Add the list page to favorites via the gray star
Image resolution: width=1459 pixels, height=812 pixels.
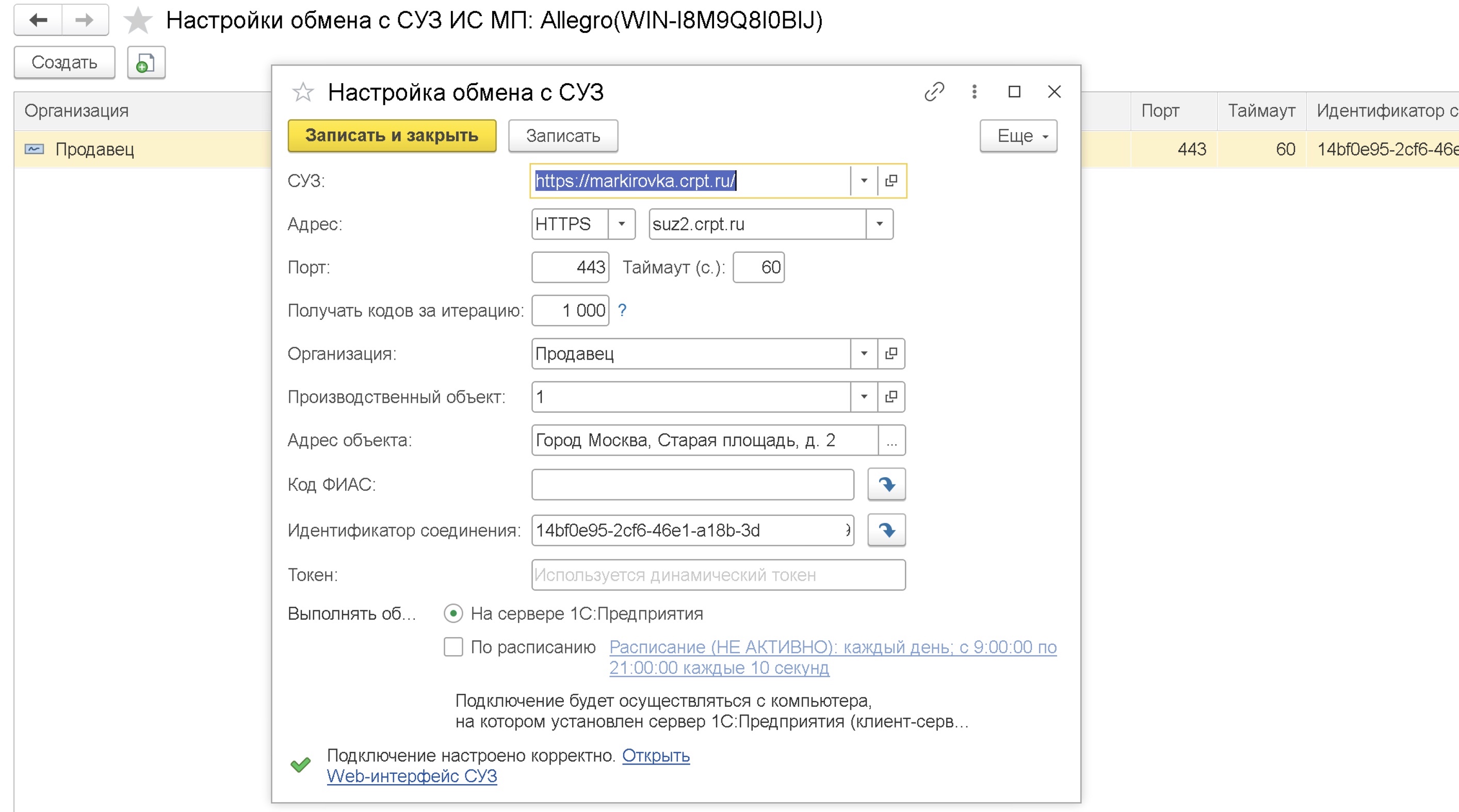pyautogui.click(x=138, y=21)
